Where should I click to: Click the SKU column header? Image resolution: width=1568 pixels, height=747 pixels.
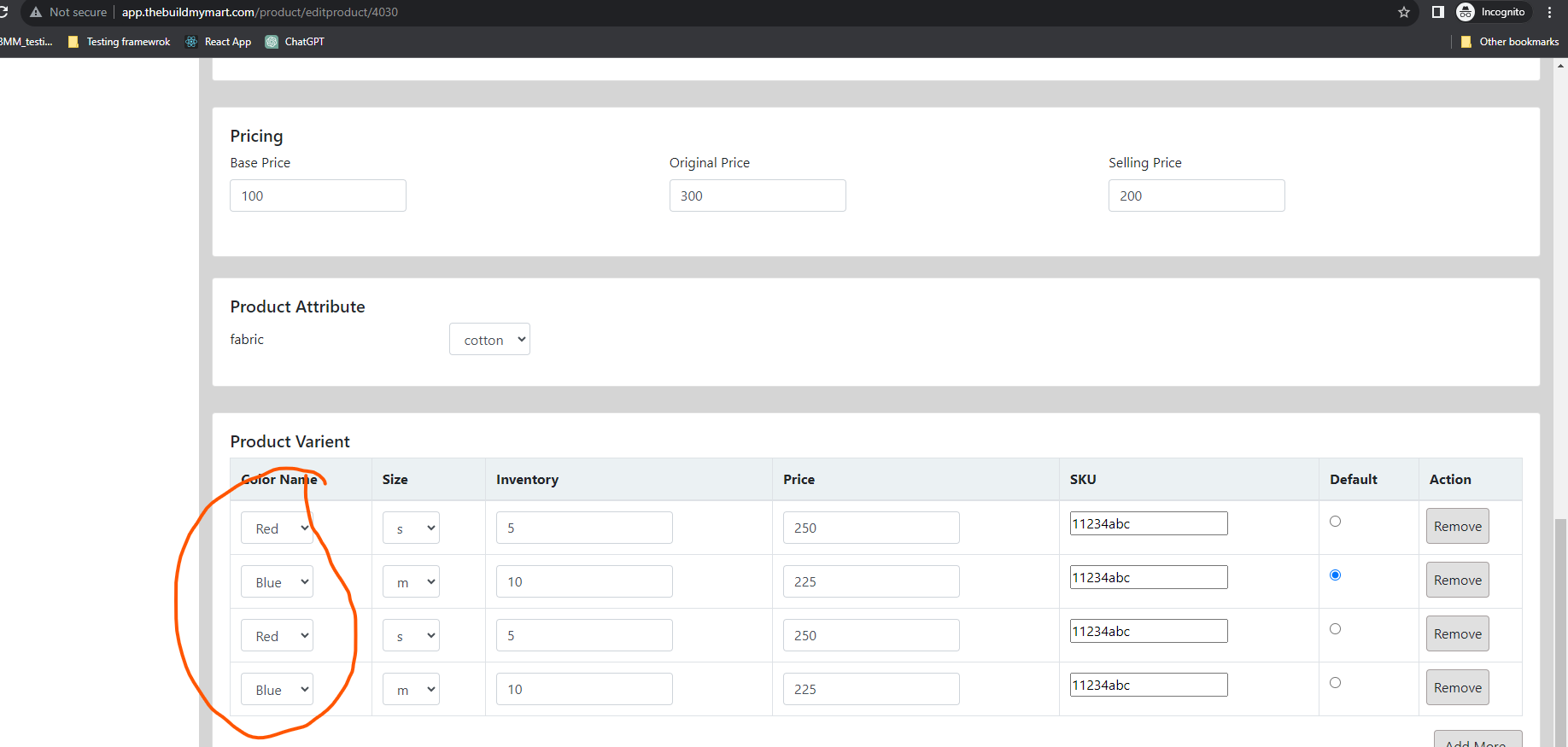coord(1083,480)
